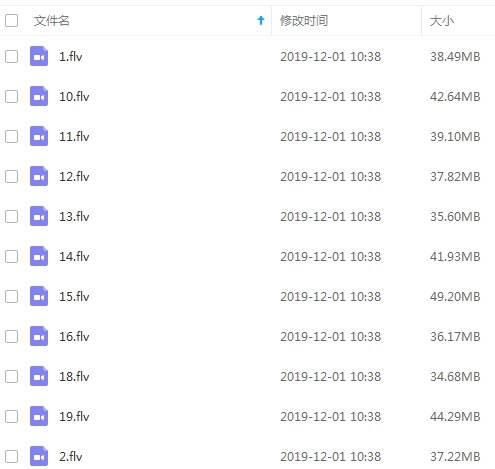
Task: Open the file named 2.flv
Action: (71, 457)
